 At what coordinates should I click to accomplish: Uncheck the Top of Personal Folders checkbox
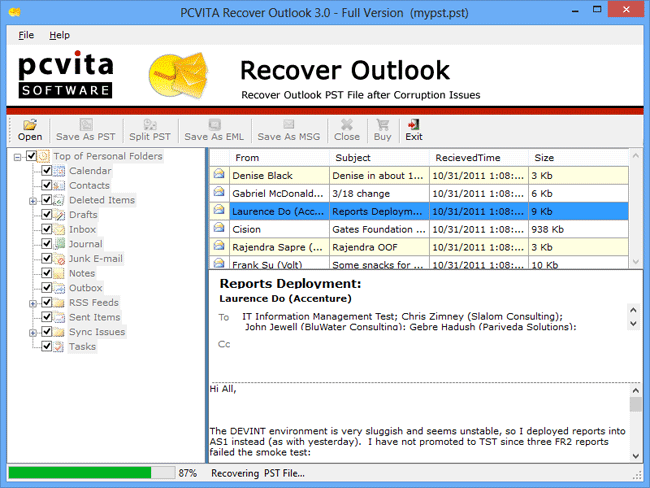tap(31, 156)
